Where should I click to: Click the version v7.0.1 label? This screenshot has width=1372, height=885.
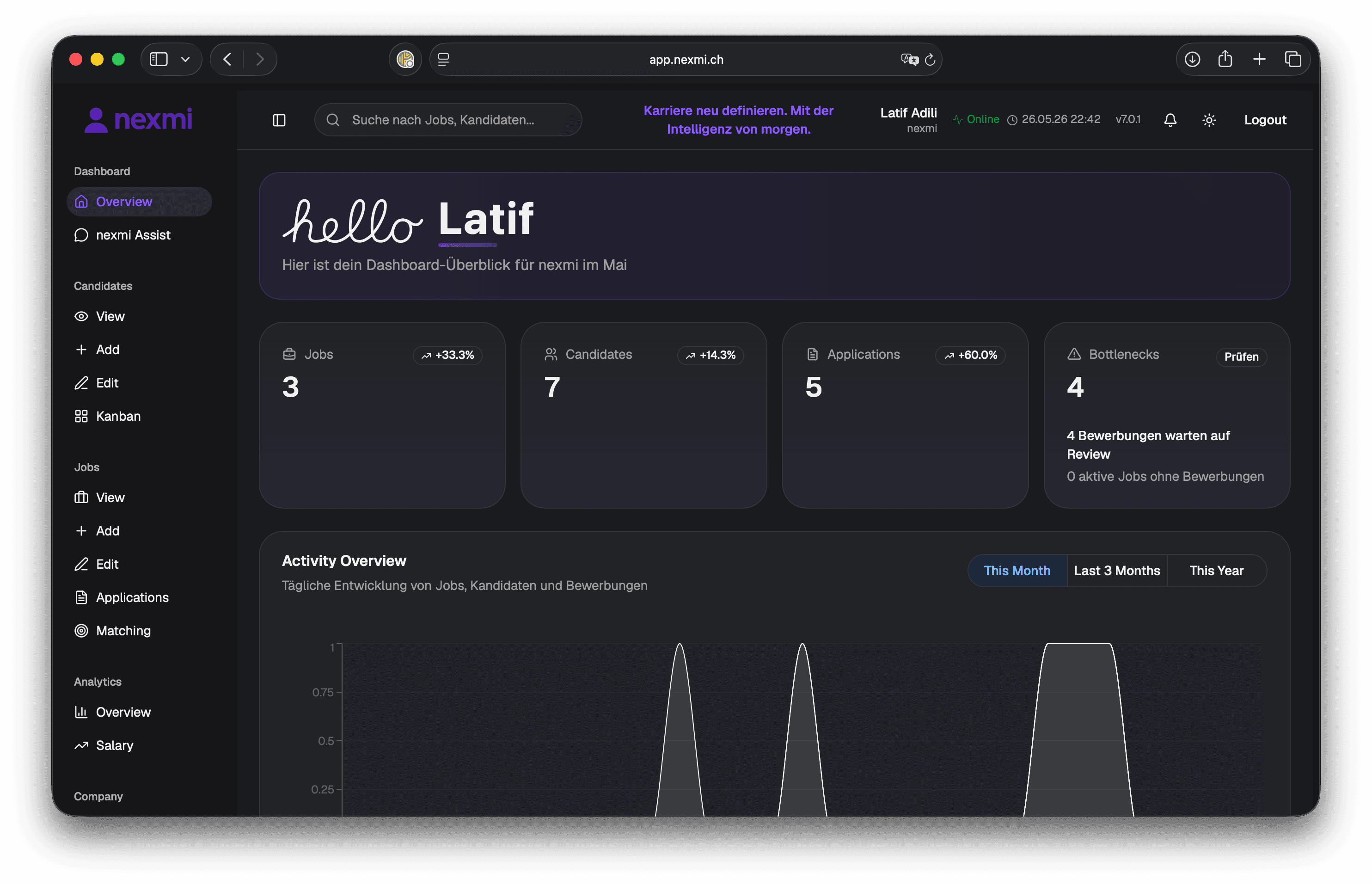pyautogui.click(x=1128, y=120)
